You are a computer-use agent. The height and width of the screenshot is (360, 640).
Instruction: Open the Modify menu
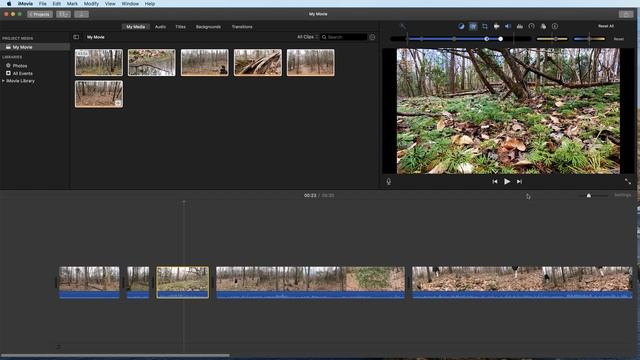tap(91, 4)
